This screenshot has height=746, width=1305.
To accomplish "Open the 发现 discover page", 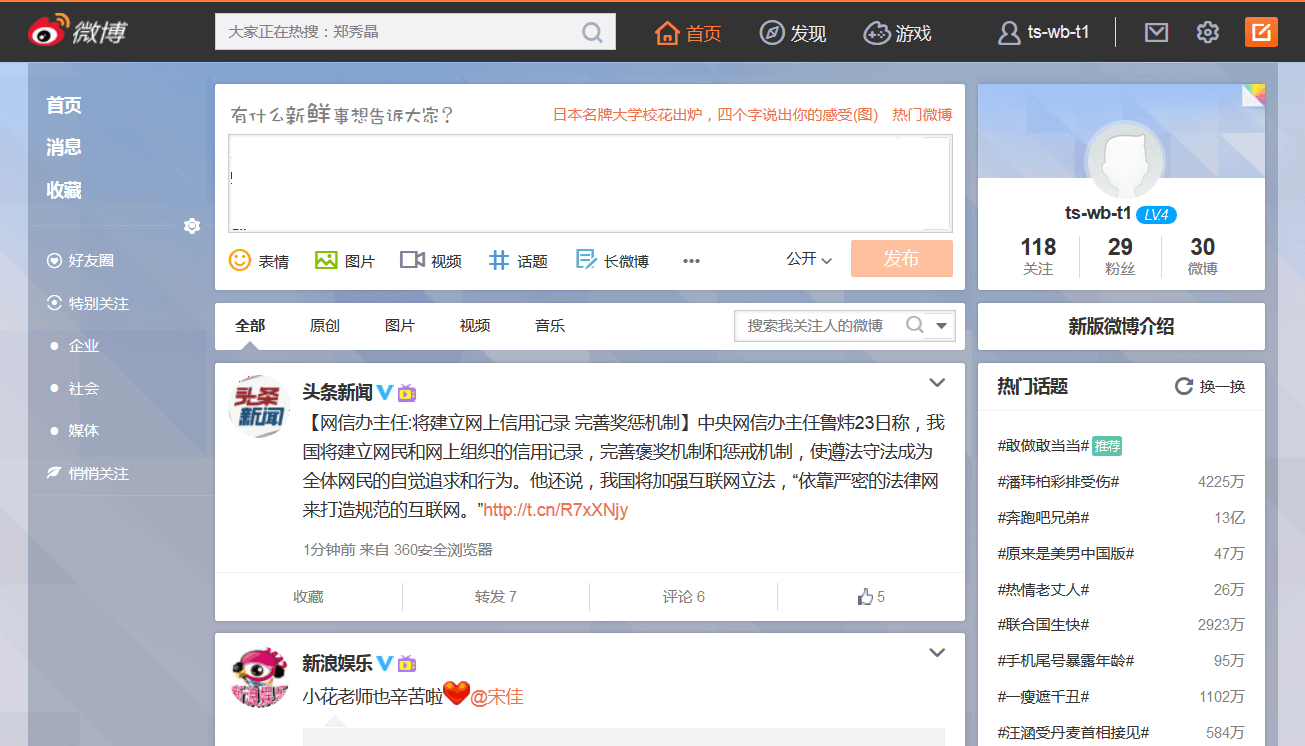I will click(x=793, y=33).
